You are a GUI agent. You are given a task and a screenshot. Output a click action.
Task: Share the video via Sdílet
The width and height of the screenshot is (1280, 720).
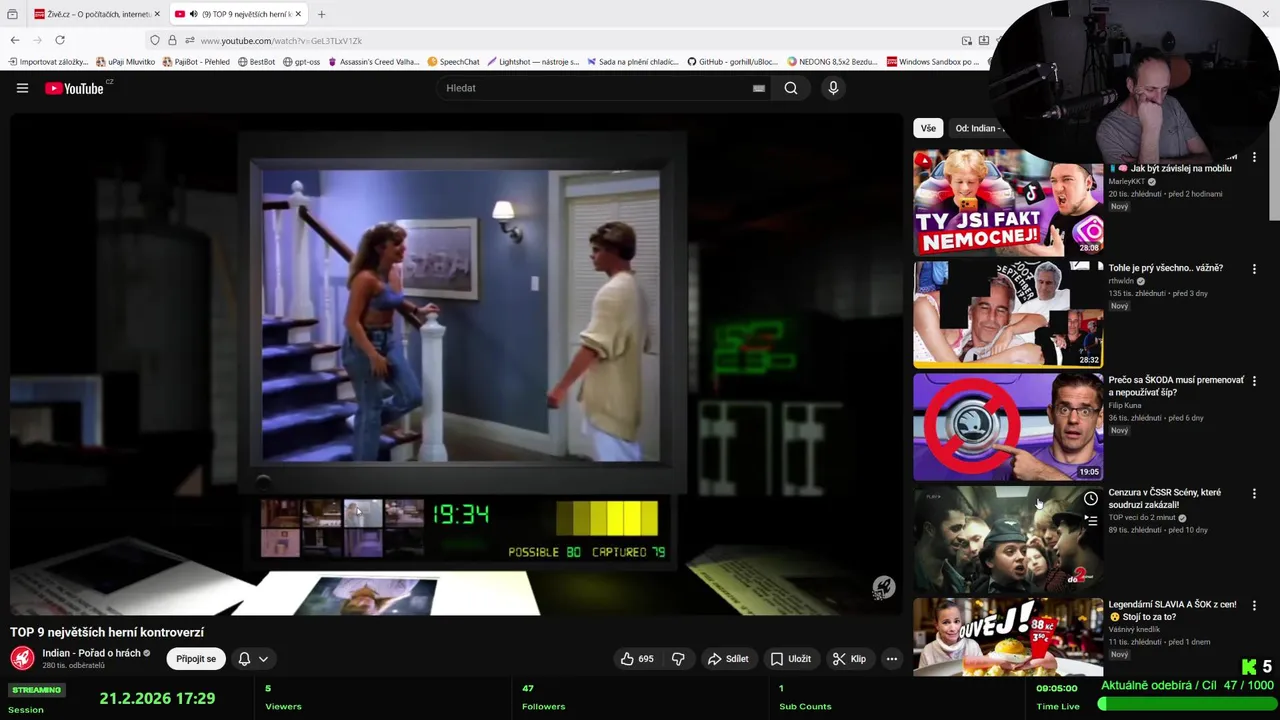[728, 659]
